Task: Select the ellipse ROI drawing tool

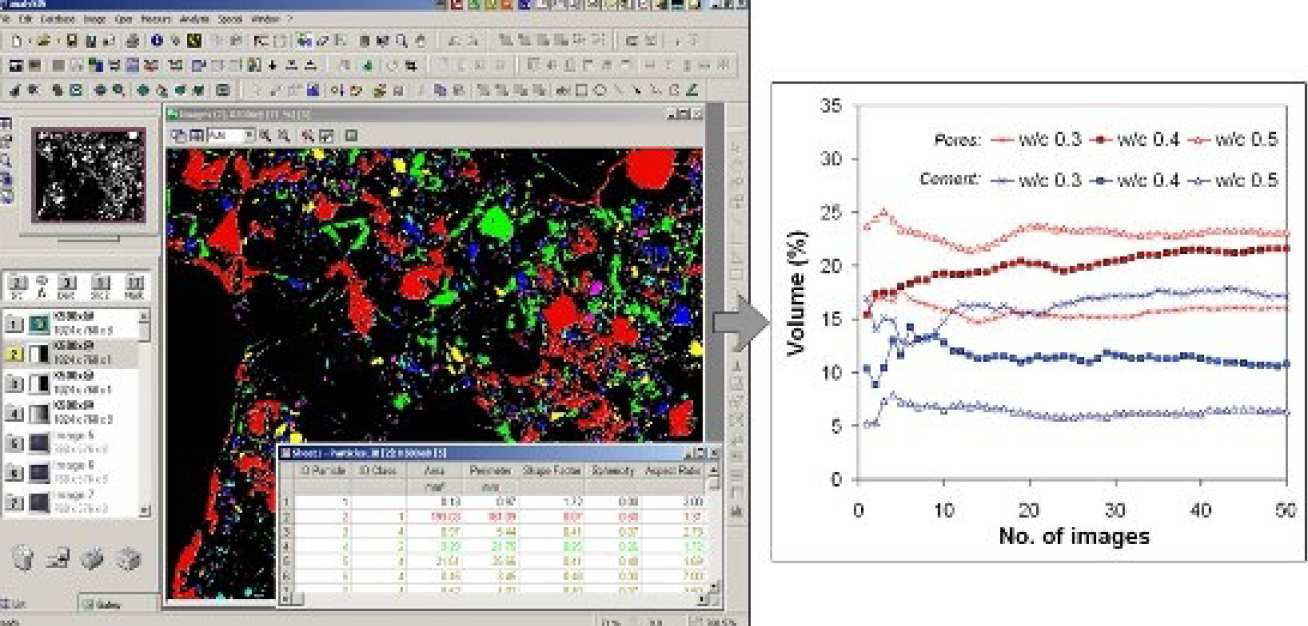Action: (x=600, y=90)
